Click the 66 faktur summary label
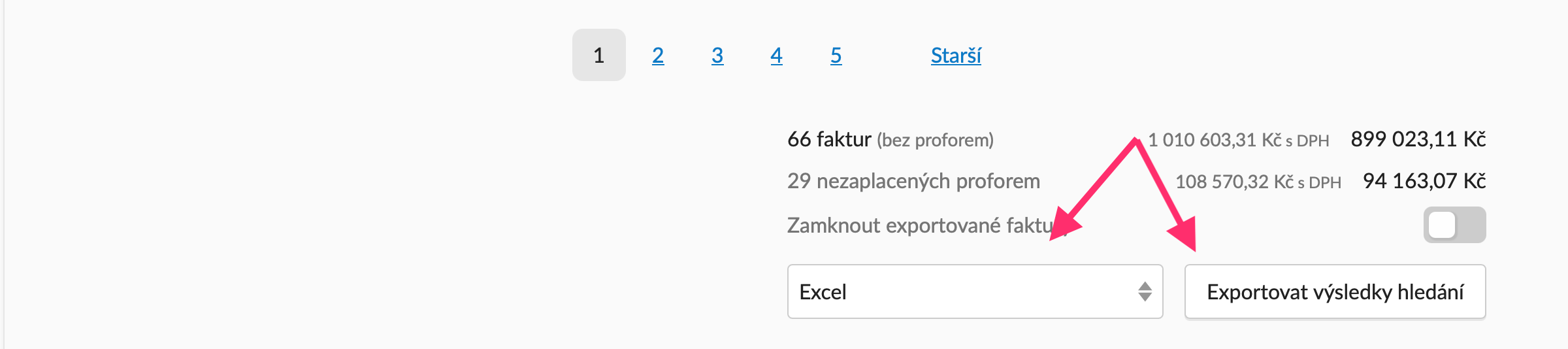This screenshot has width=1568, height=349. pyautogui.click(x=829, y=139)
